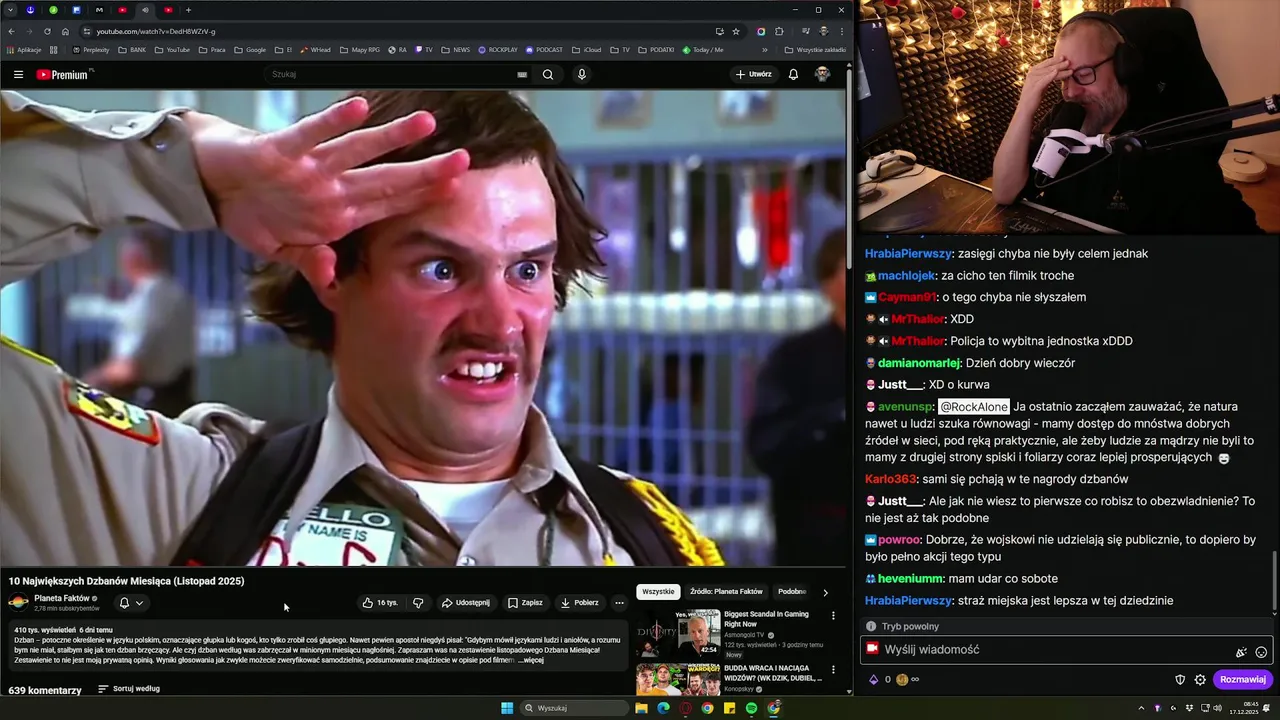Open Planeta Faktów channel avatar
This screenshot has height=720, width=1280.
18,602
